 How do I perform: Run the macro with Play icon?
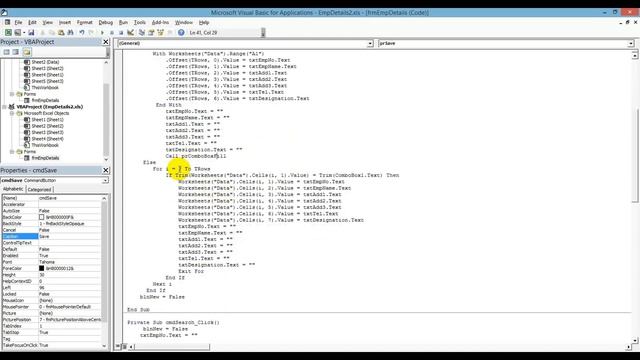[x=102, y=33]
